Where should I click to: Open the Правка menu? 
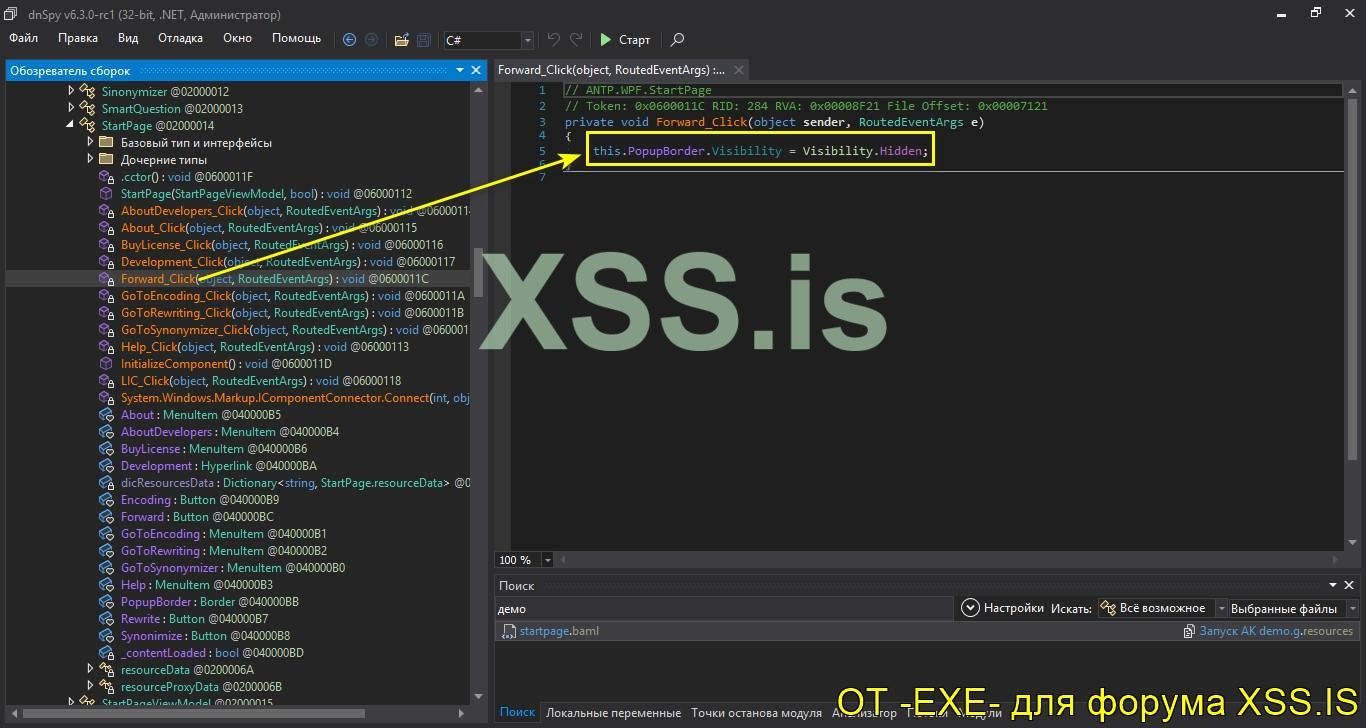(x=78, y=38)
